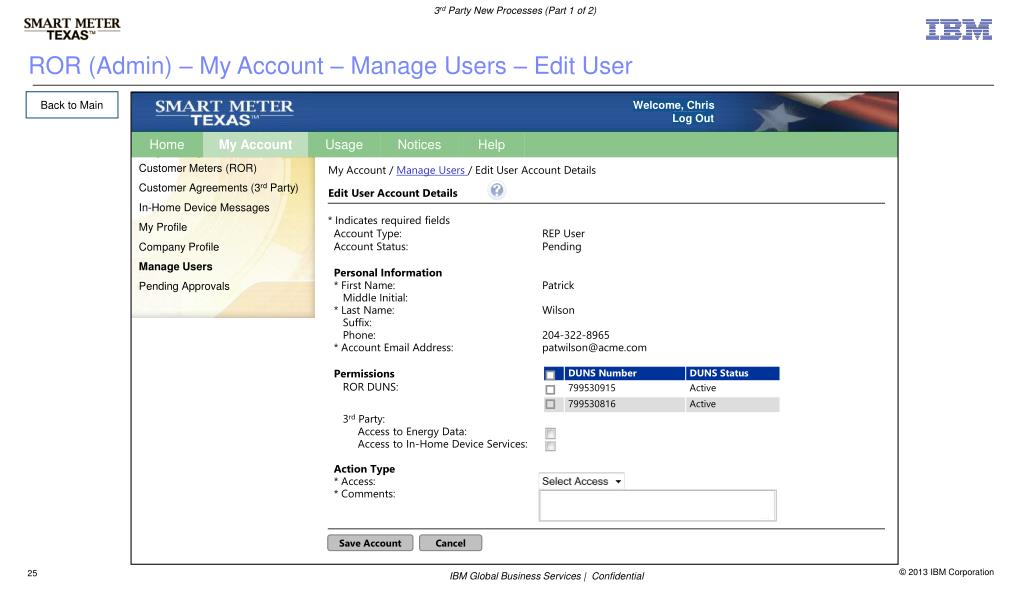
Task: Click the DUNS Status column header
Action: point(732,373)
